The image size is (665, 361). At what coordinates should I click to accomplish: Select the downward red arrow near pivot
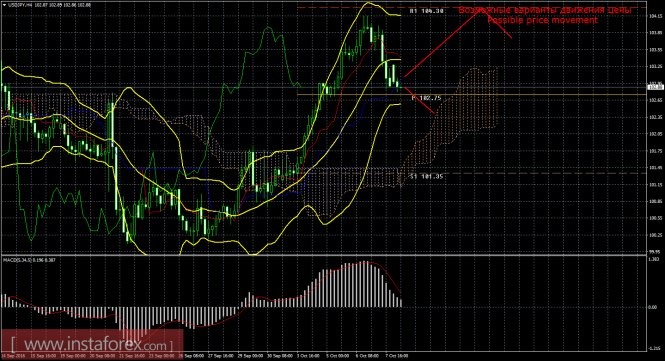419,100
